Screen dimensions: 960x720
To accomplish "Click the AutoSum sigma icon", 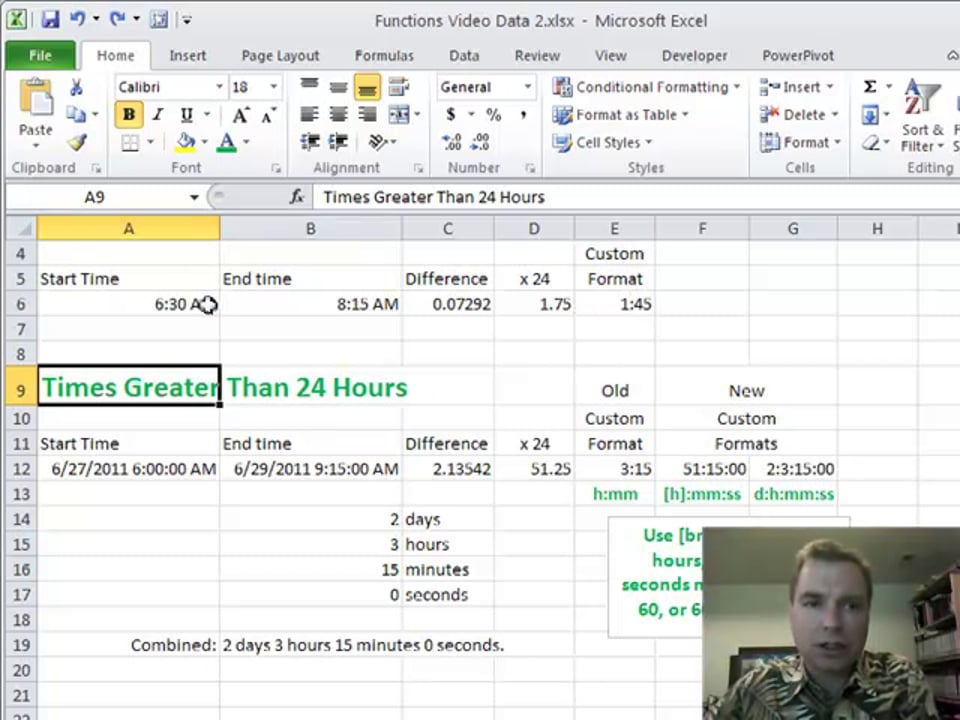I will coord(869,86).
